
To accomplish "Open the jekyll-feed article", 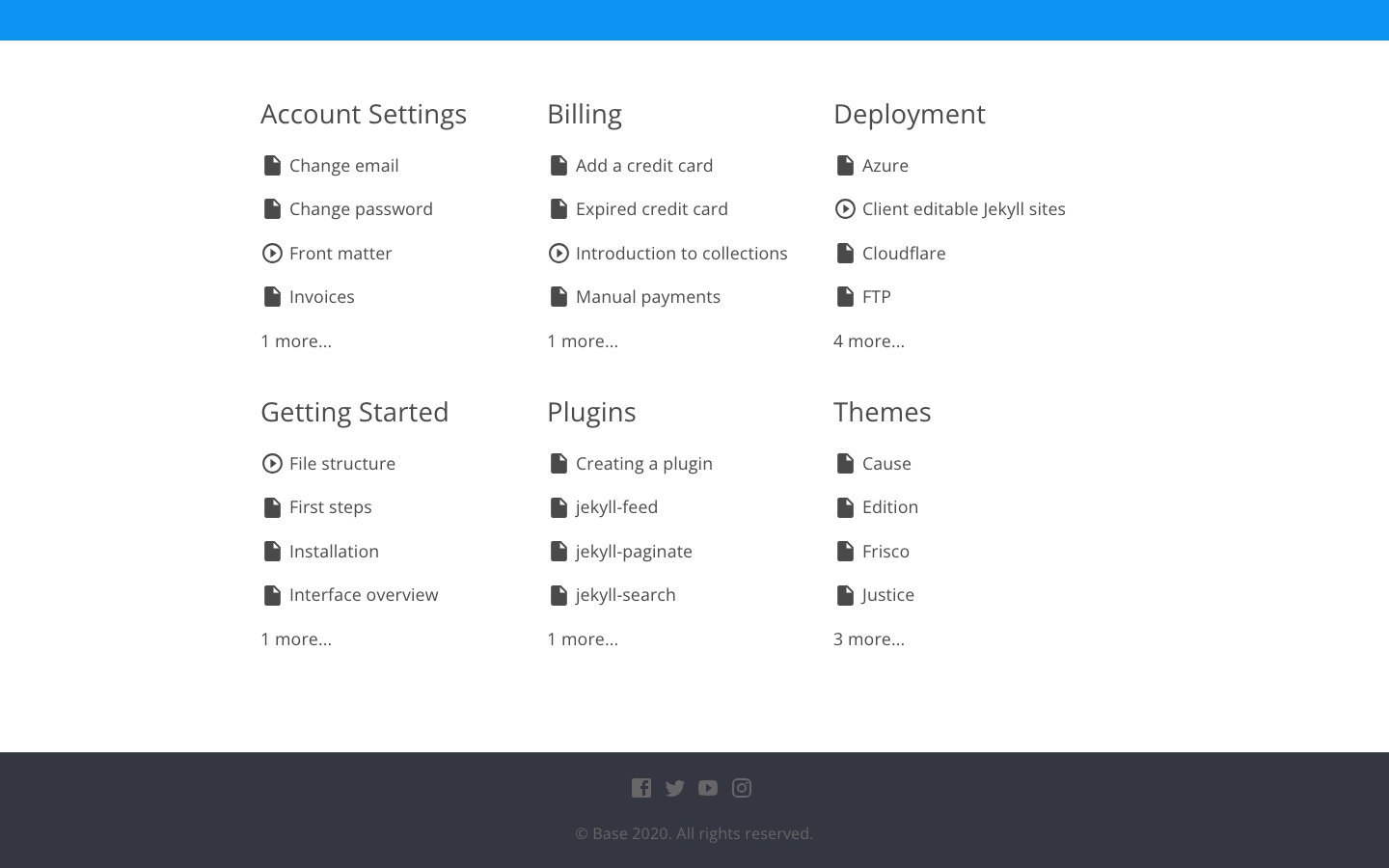I will pyautogui.click(x=616, y=507).
